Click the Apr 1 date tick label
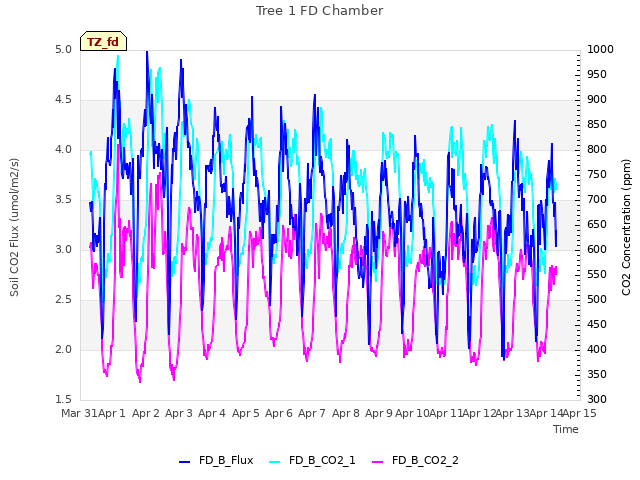The image size is (640, 480). [112, 413]
